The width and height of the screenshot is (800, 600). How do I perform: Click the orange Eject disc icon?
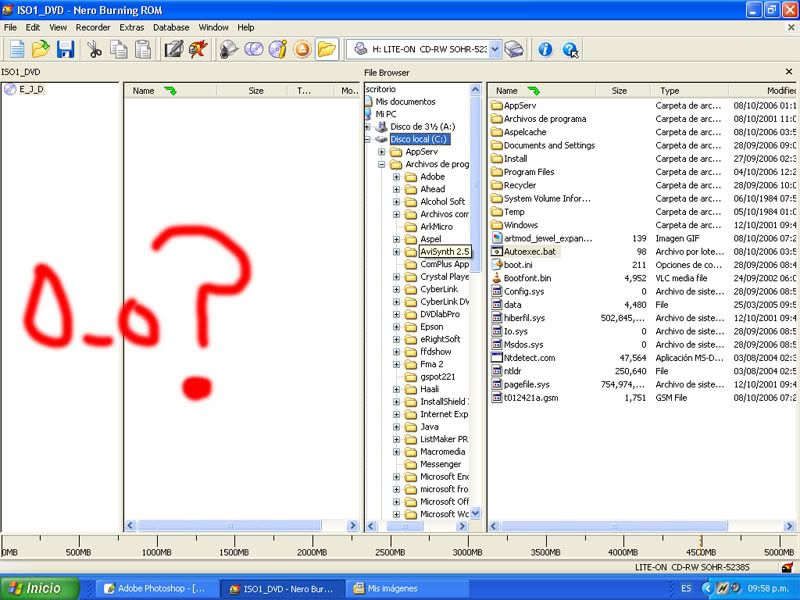click(302, 49)
